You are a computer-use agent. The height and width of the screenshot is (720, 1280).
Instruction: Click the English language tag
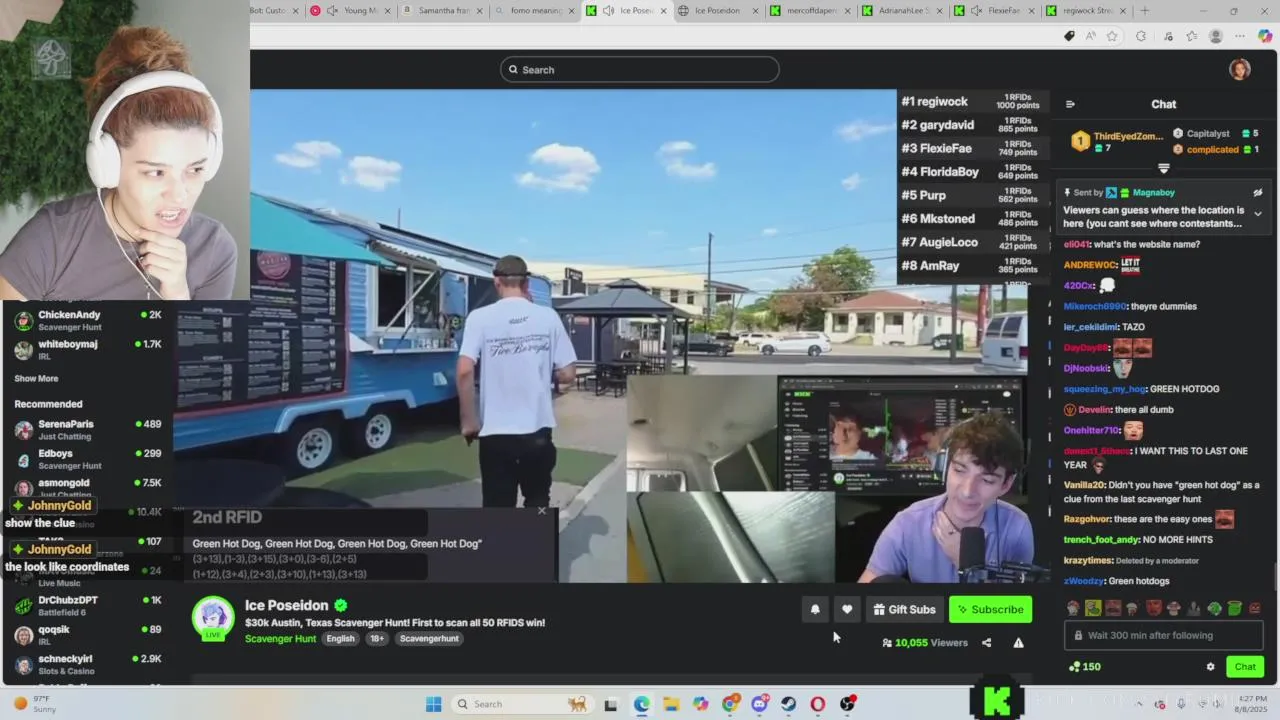pyautogui.click(x=340, y=639)
